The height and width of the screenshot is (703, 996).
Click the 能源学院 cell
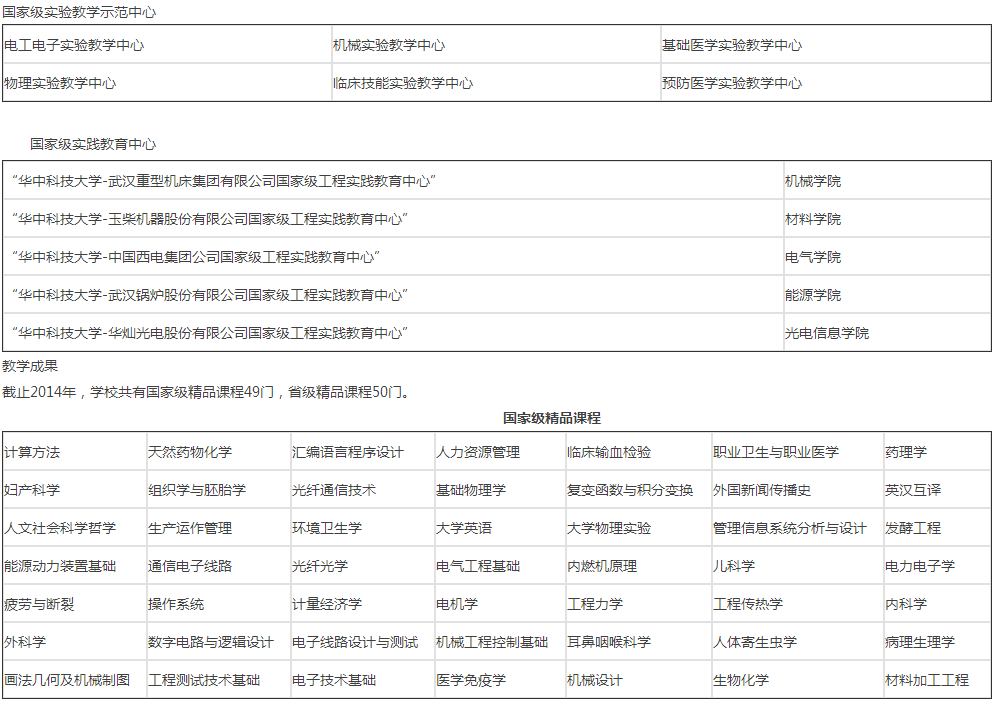tap(887, 295)
